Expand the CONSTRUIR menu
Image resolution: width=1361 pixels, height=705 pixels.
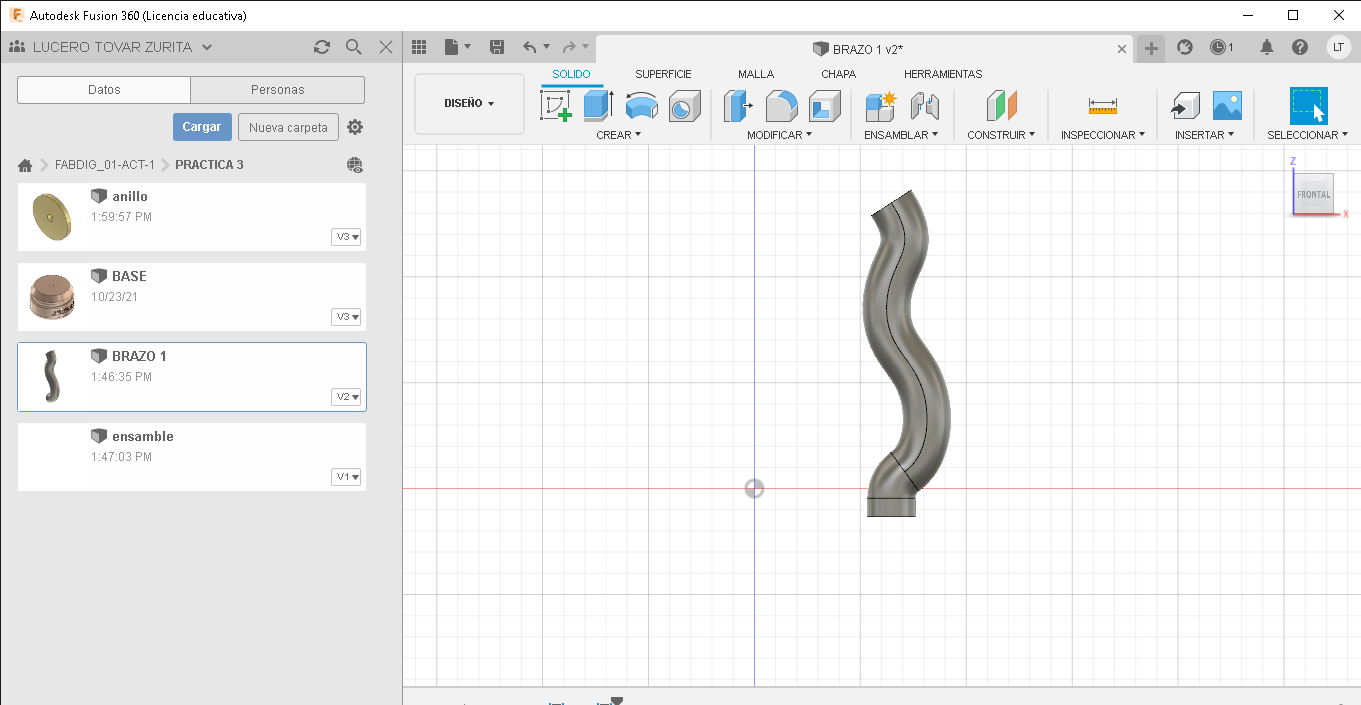[x=1001, y=135]
